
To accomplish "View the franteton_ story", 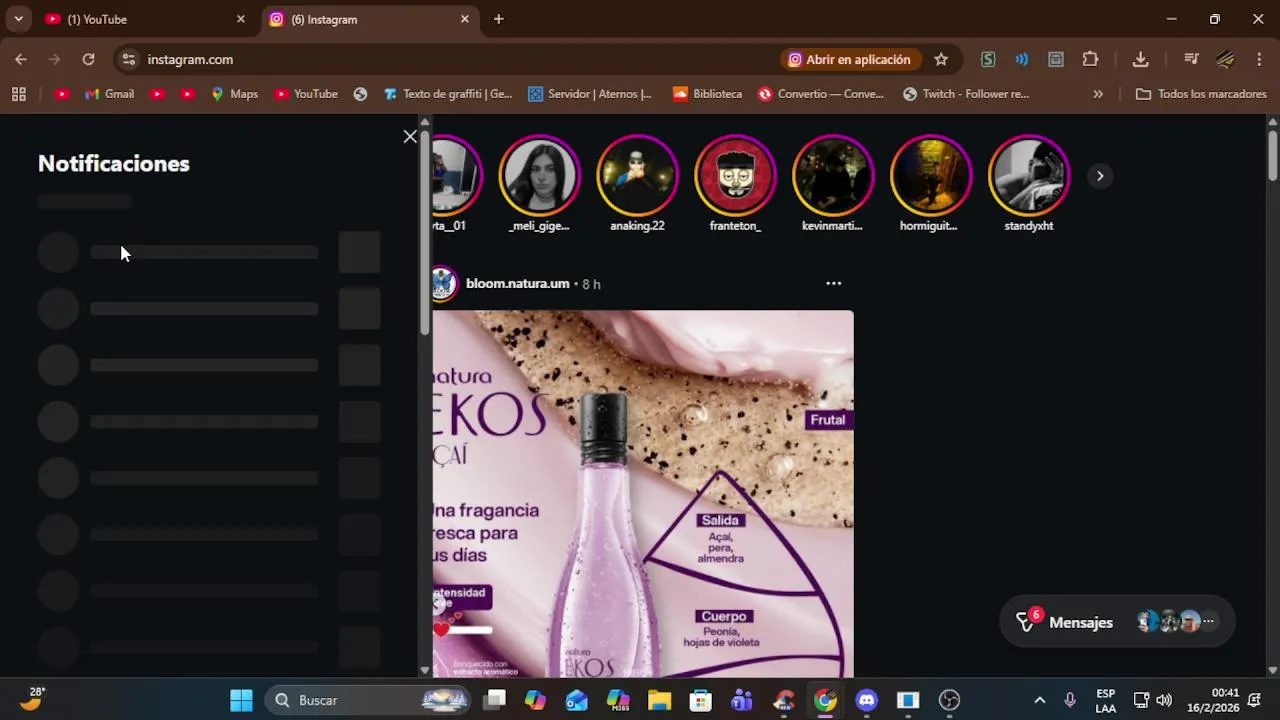I will [735, 176].
